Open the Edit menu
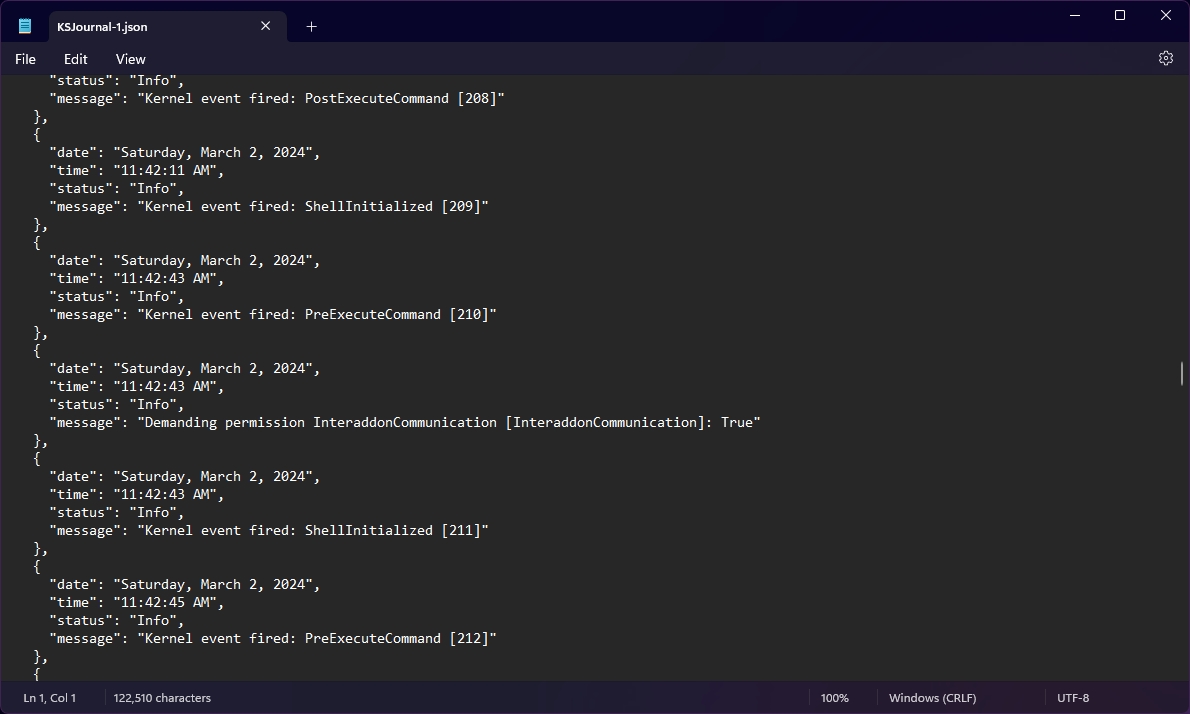Screen dimensions: 1190x714 (x=76, y=59)
